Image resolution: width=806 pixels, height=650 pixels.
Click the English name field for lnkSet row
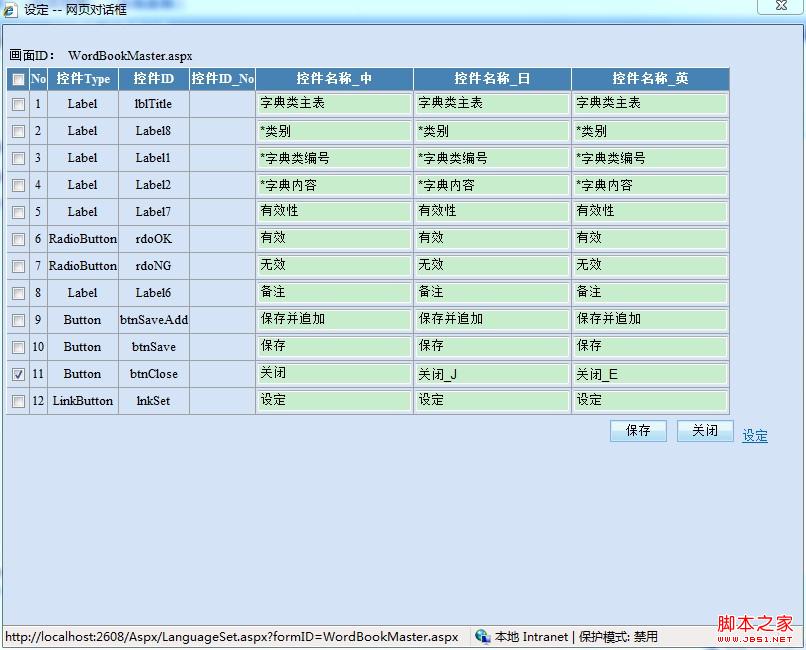pyautogui.click(x=650, y=401)
